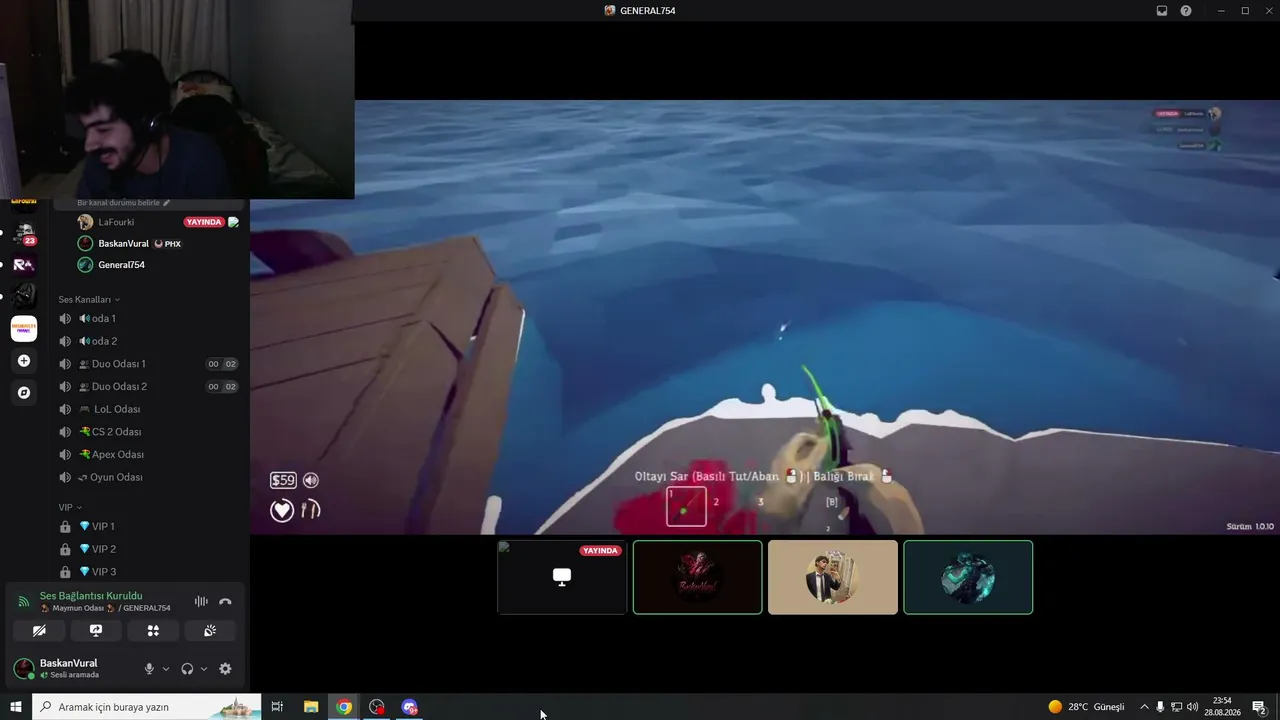Share your screen
Viewport: 1280px width, 720px height.
(x=96, y=631)
